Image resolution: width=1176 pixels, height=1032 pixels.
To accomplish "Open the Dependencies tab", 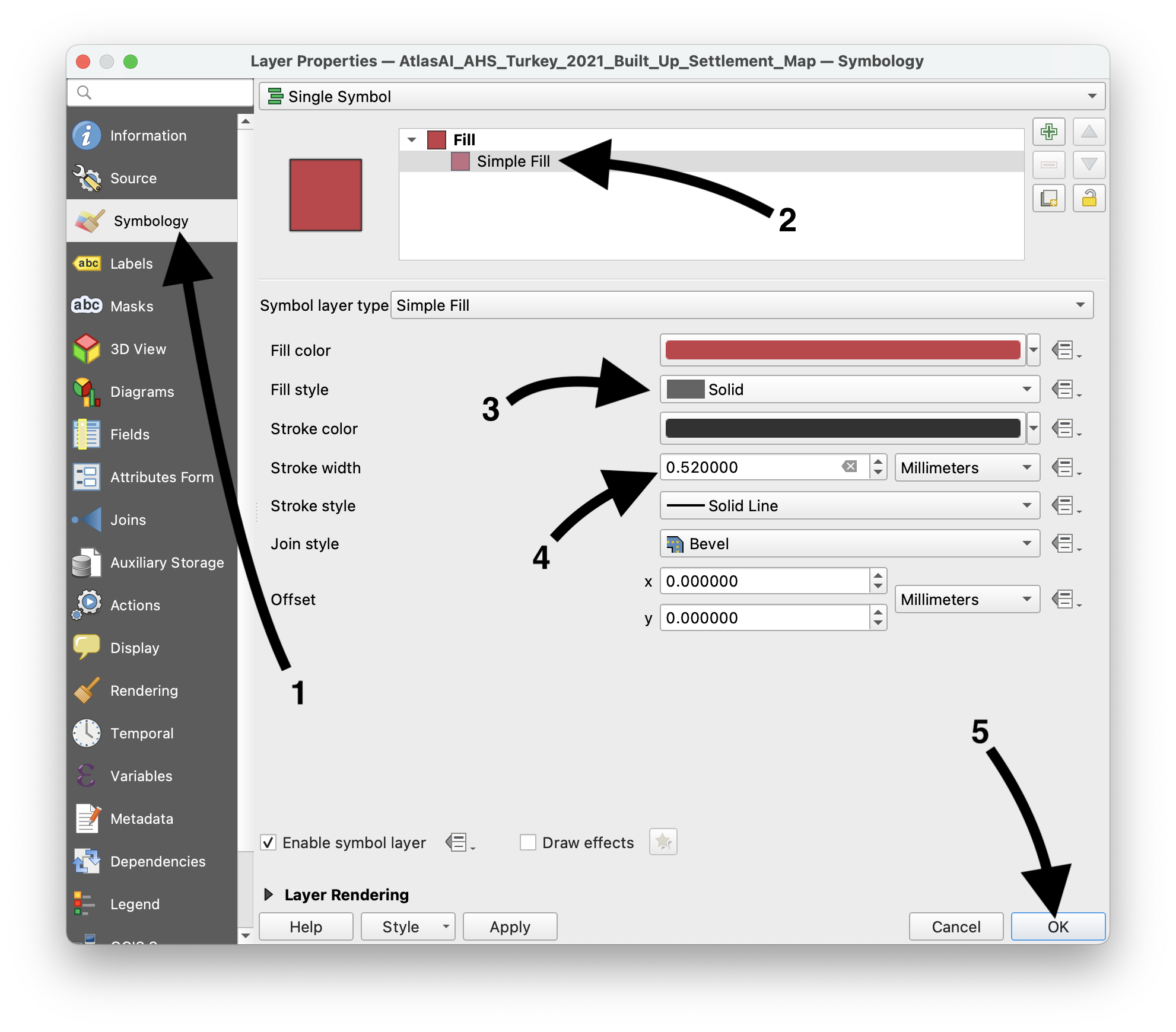I will pyautogui.click(x=152, y=861).
